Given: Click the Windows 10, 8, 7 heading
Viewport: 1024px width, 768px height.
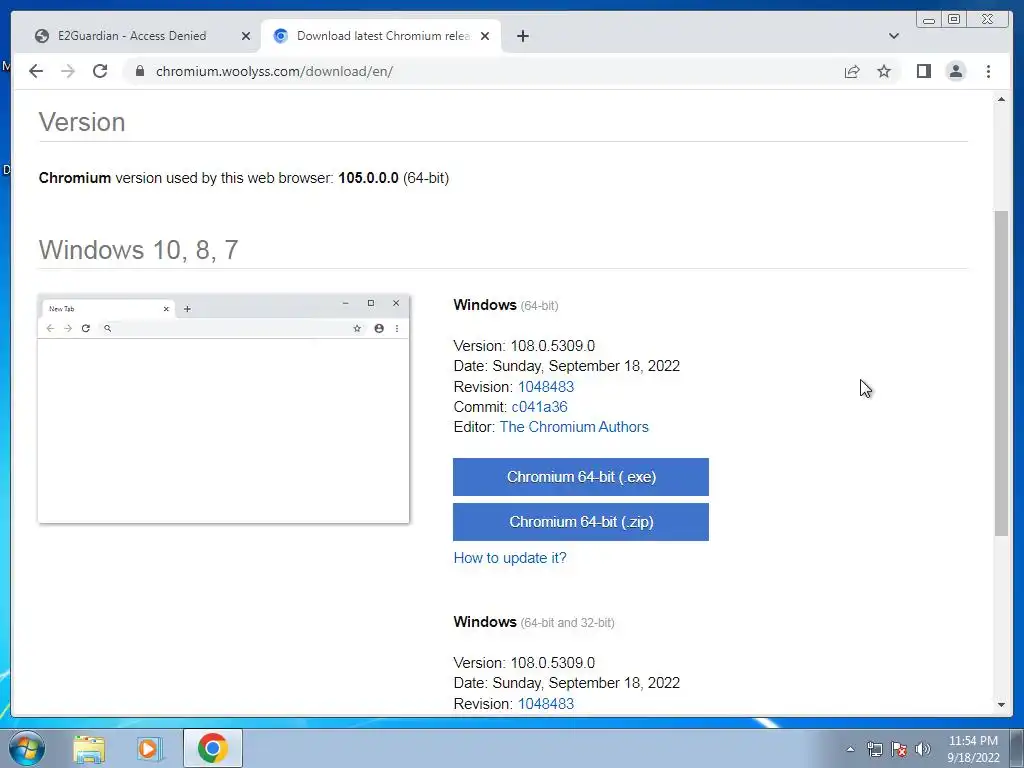Looking at the screenshot, I should (x=138, y=250).
